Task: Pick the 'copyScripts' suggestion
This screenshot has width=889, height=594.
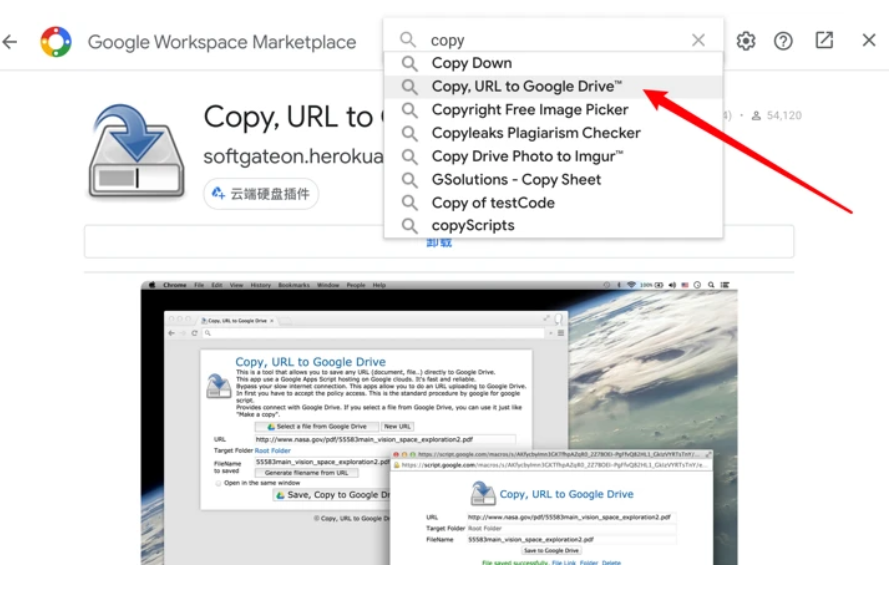Action: click(553, 226)
